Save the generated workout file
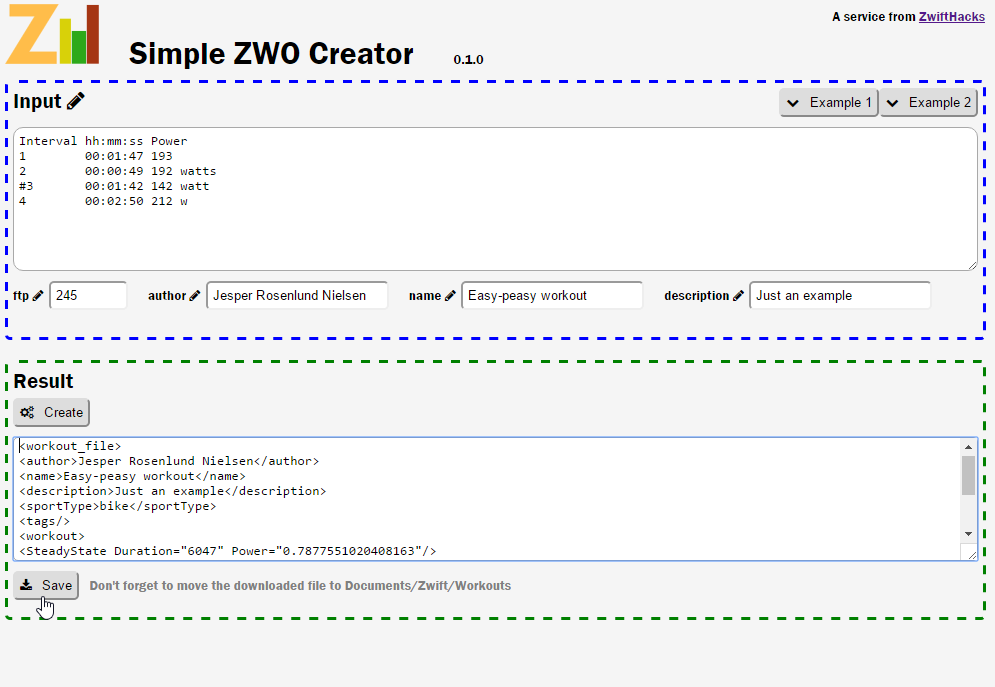 click(x=46, y=585)
